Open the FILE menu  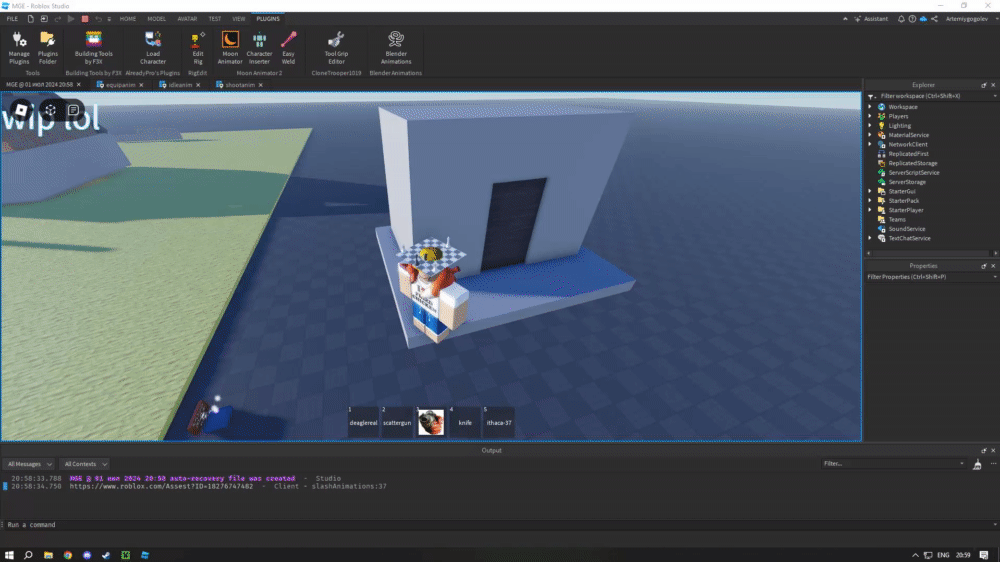pyautogui.click(x=12, y=19)
